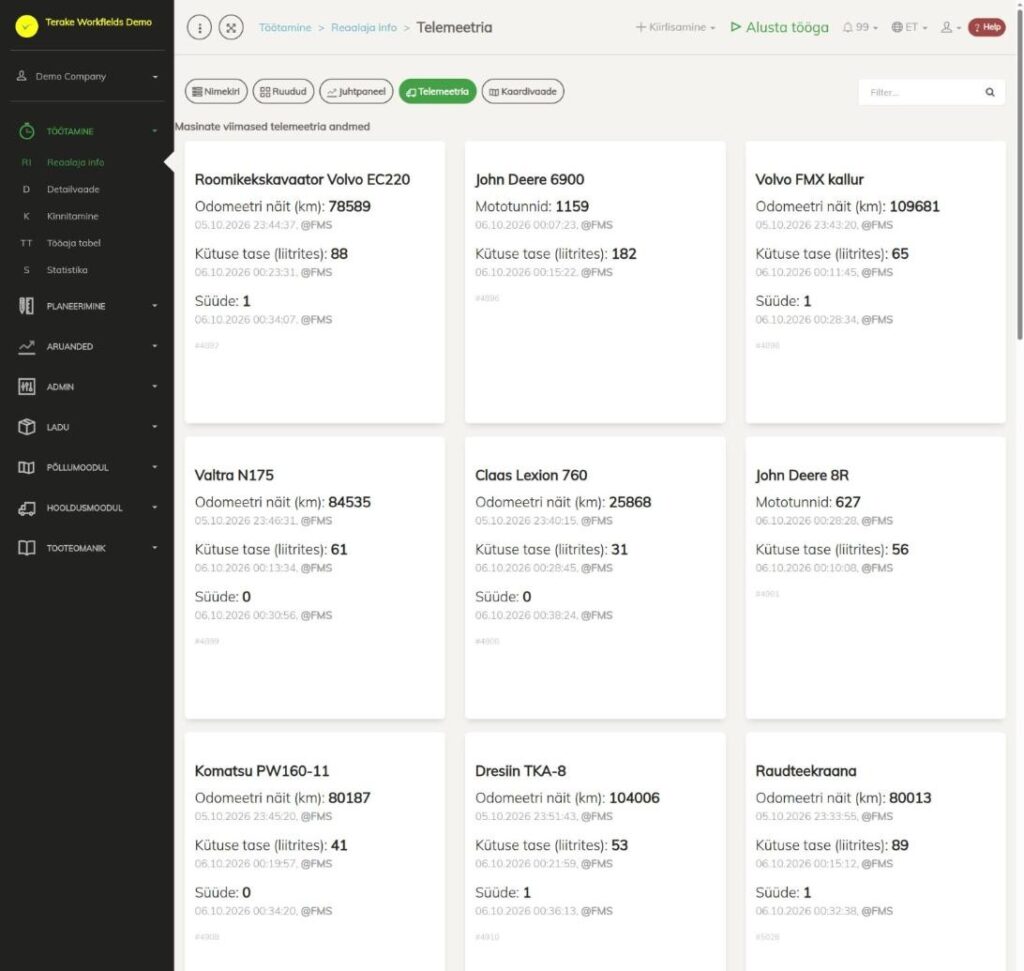The image size is (1024, 971).
Task: Switch to the Kaardivaade map view
Action: 523,91
